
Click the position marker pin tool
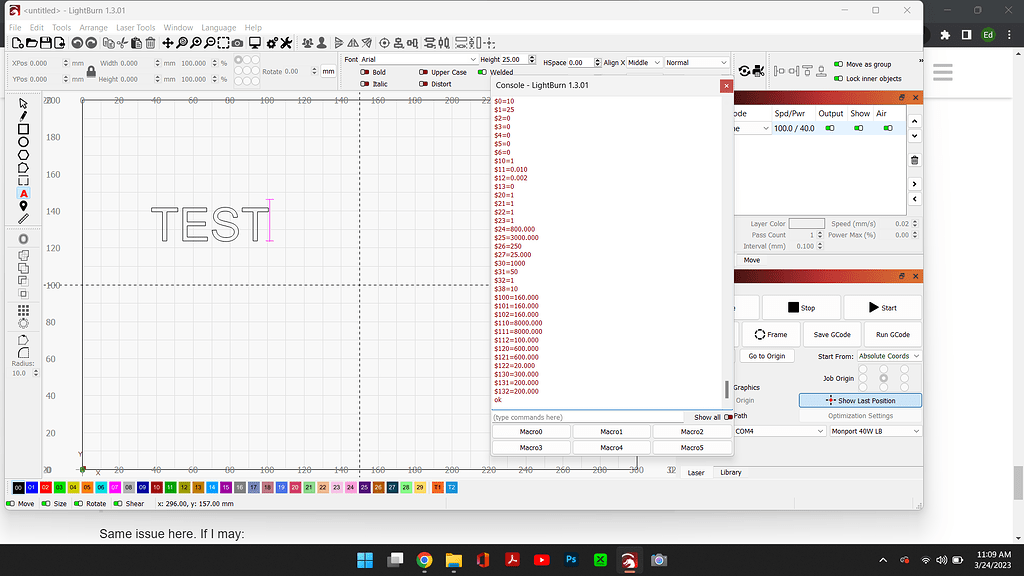click(24, 206)
